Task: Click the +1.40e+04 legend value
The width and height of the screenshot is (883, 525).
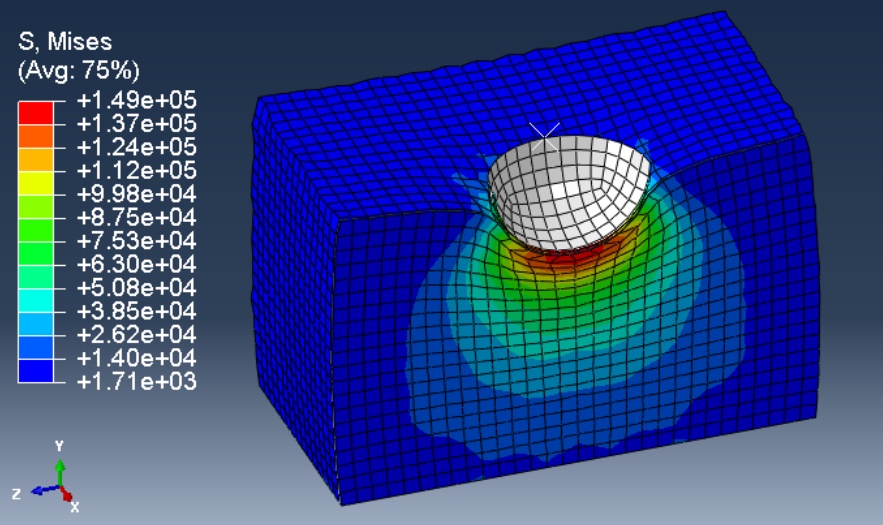Action: pyautogui.click(x=136, y=358)
